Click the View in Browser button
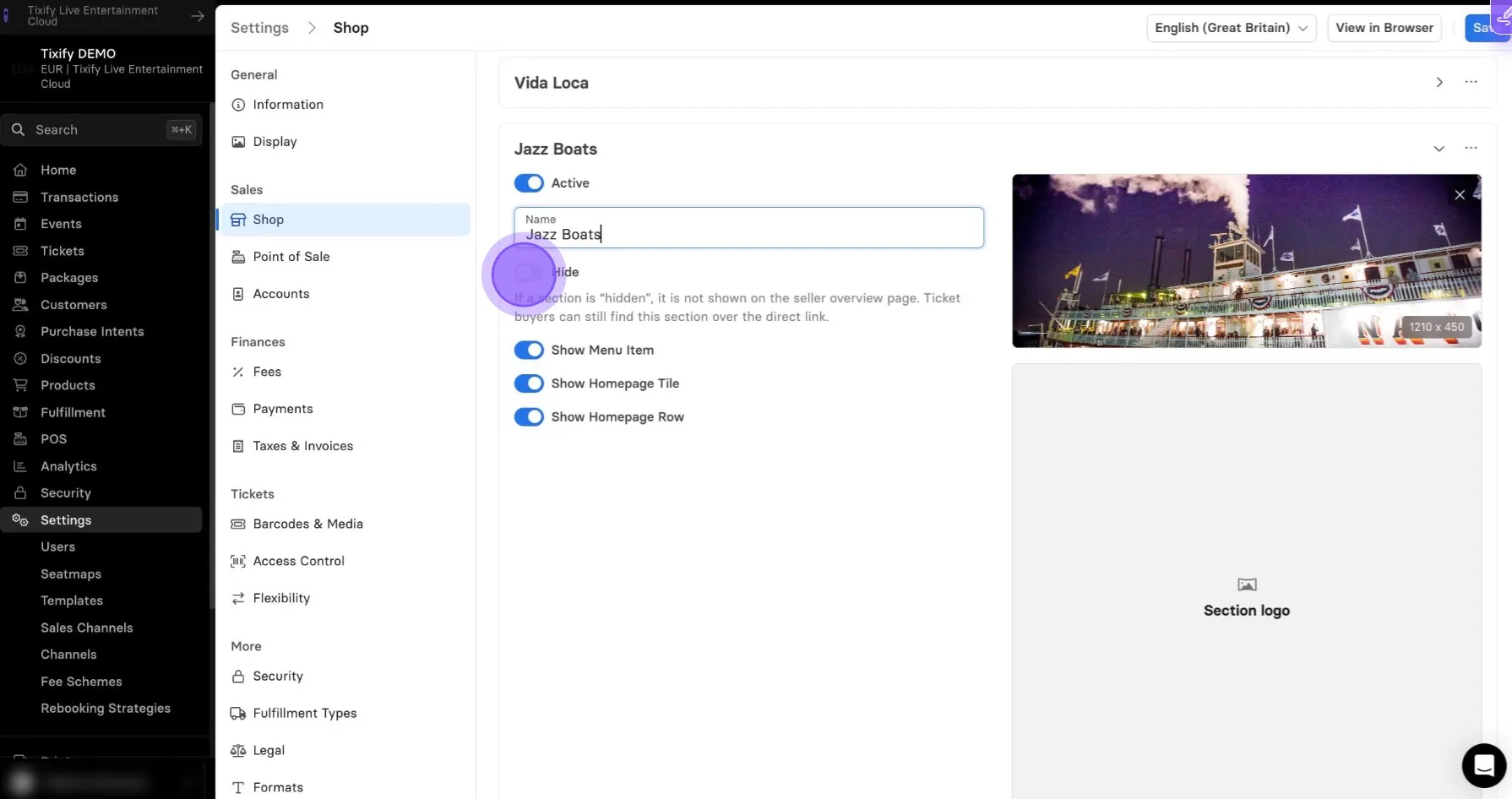Screen dimensions: 1512x799 (1384, 28)
